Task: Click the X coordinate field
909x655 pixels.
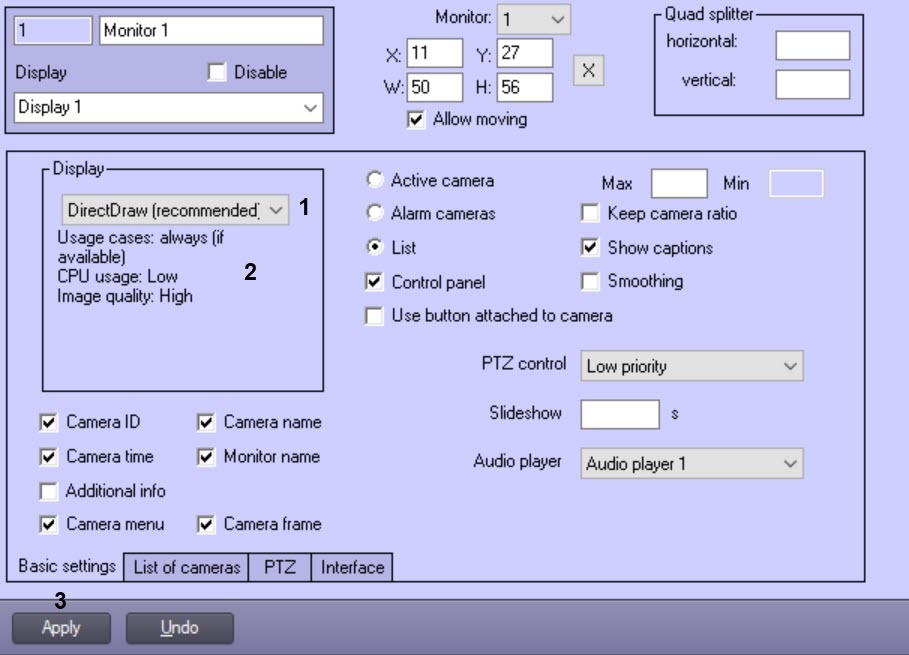Action: [x=435, y=53]
